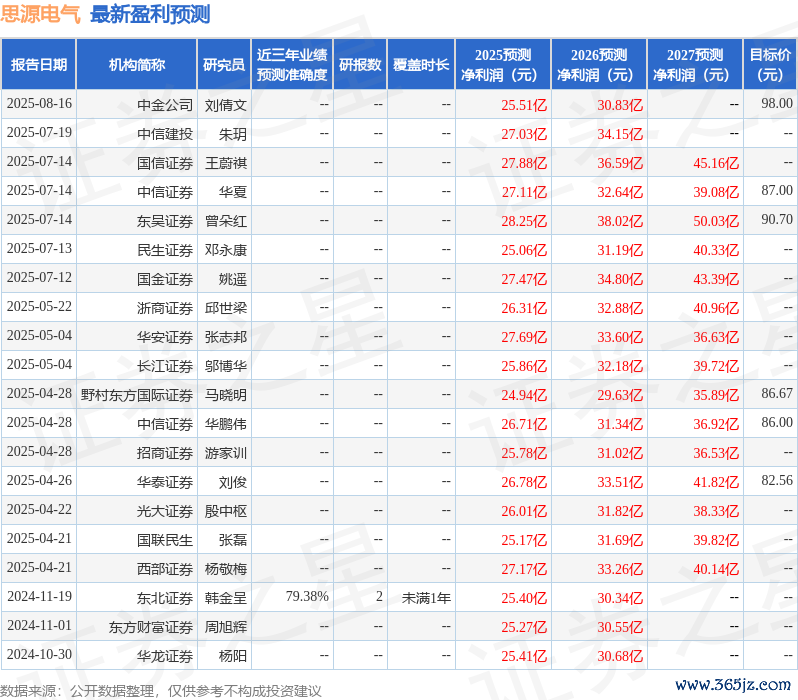
Task: Select the 研究员 column header
Action: click(x=224, y=65)
